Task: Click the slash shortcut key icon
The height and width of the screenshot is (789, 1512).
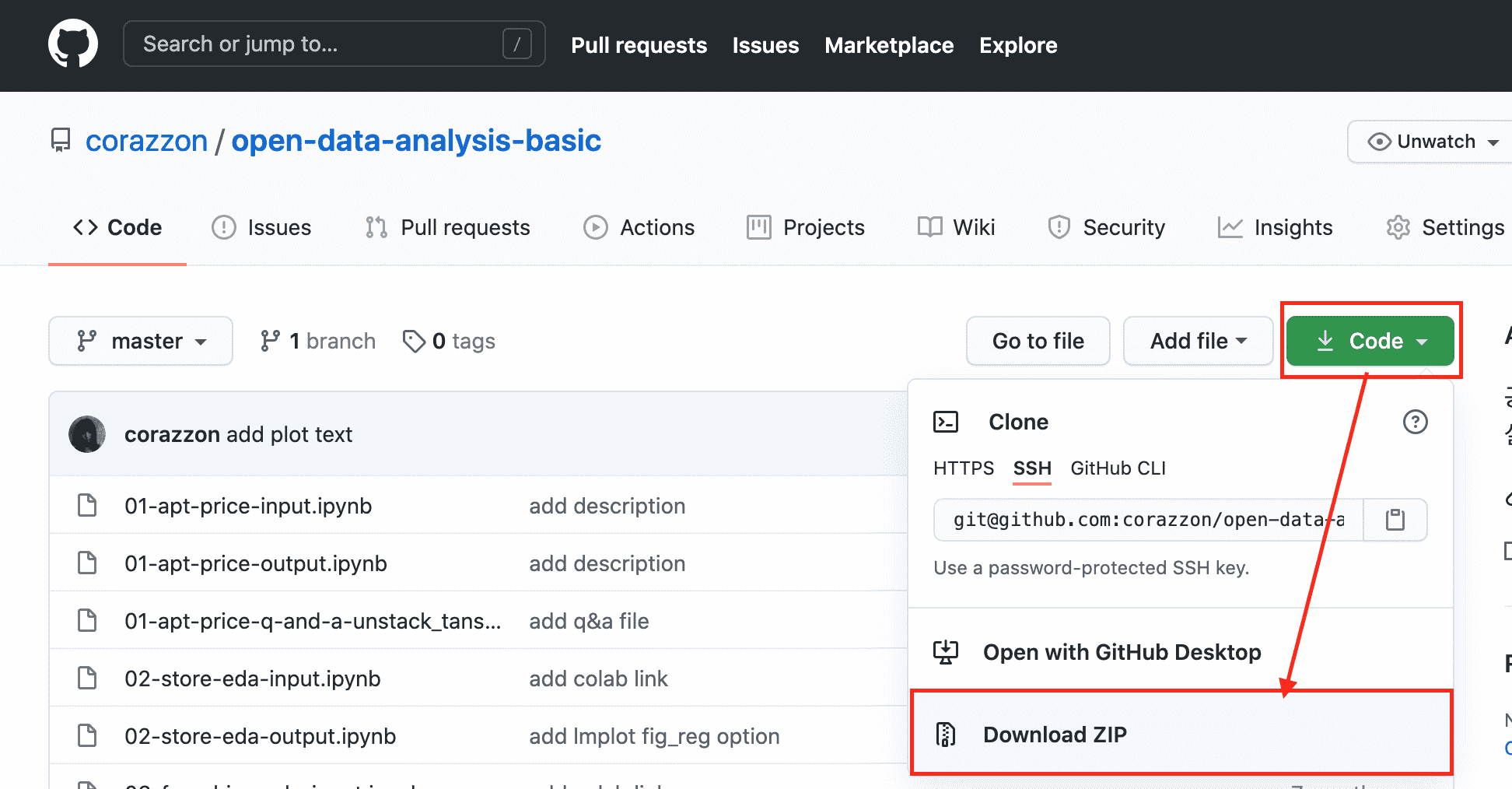Action: coord(517,44)
